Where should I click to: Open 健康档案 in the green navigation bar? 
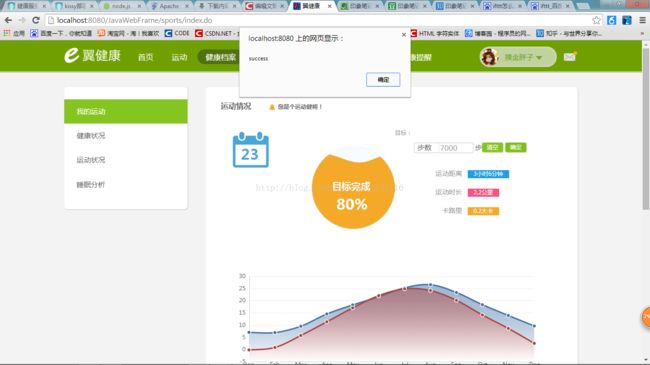click(x=220, y=57)
